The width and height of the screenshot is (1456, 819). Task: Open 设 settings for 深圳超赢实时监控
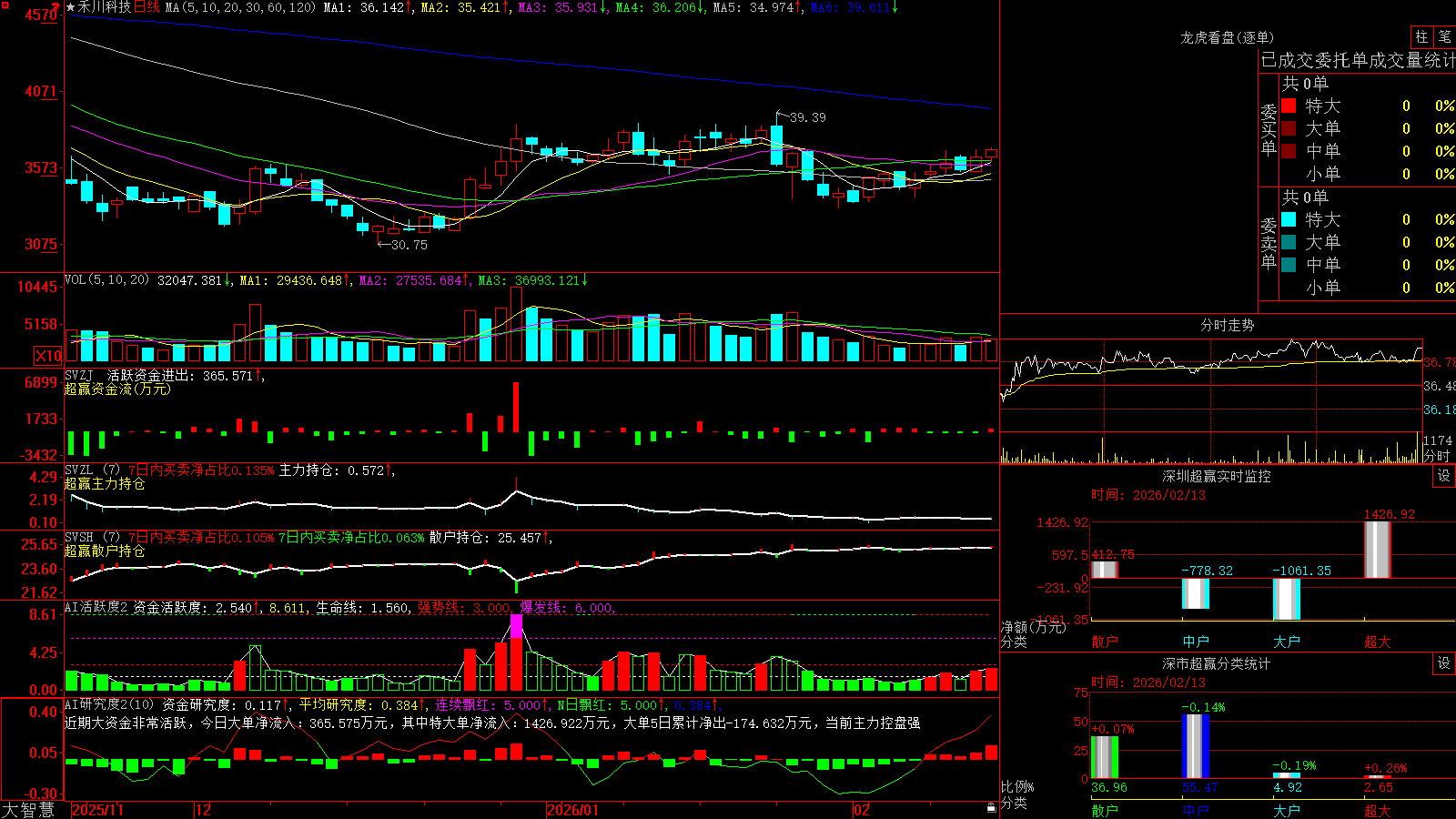click(1444, 476)
